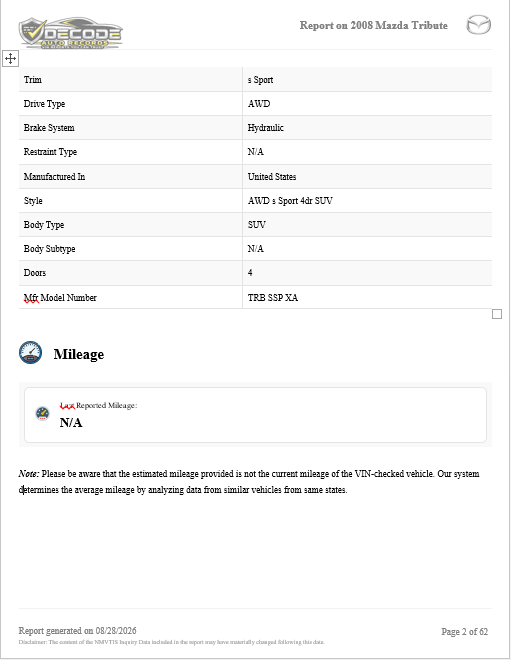511x660 pixels.
Task: Click the Report generated date in footer
Action: point(77,631)
